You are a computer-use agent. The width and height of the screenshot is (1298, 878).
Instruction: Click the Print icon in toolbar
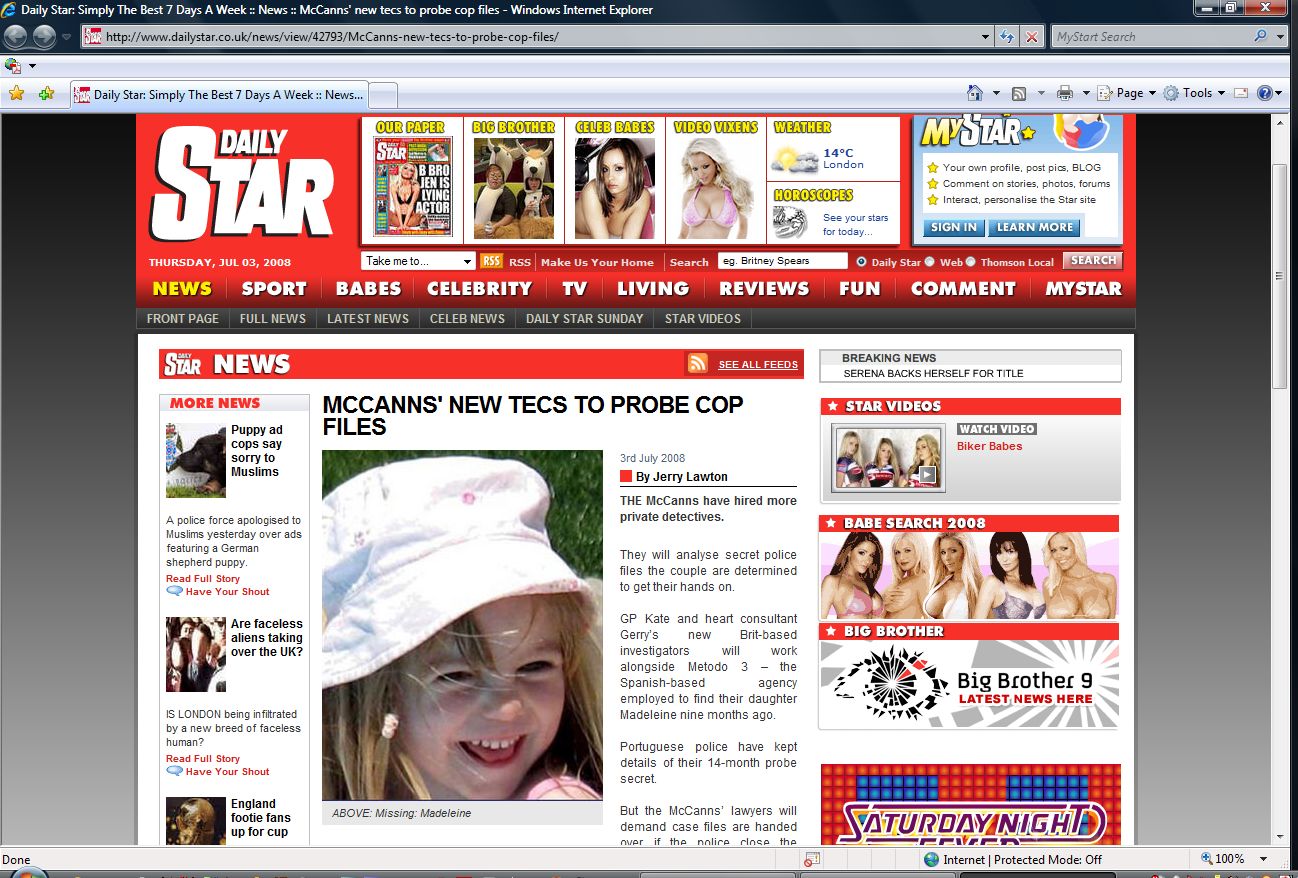click(x=1065, y=93)
